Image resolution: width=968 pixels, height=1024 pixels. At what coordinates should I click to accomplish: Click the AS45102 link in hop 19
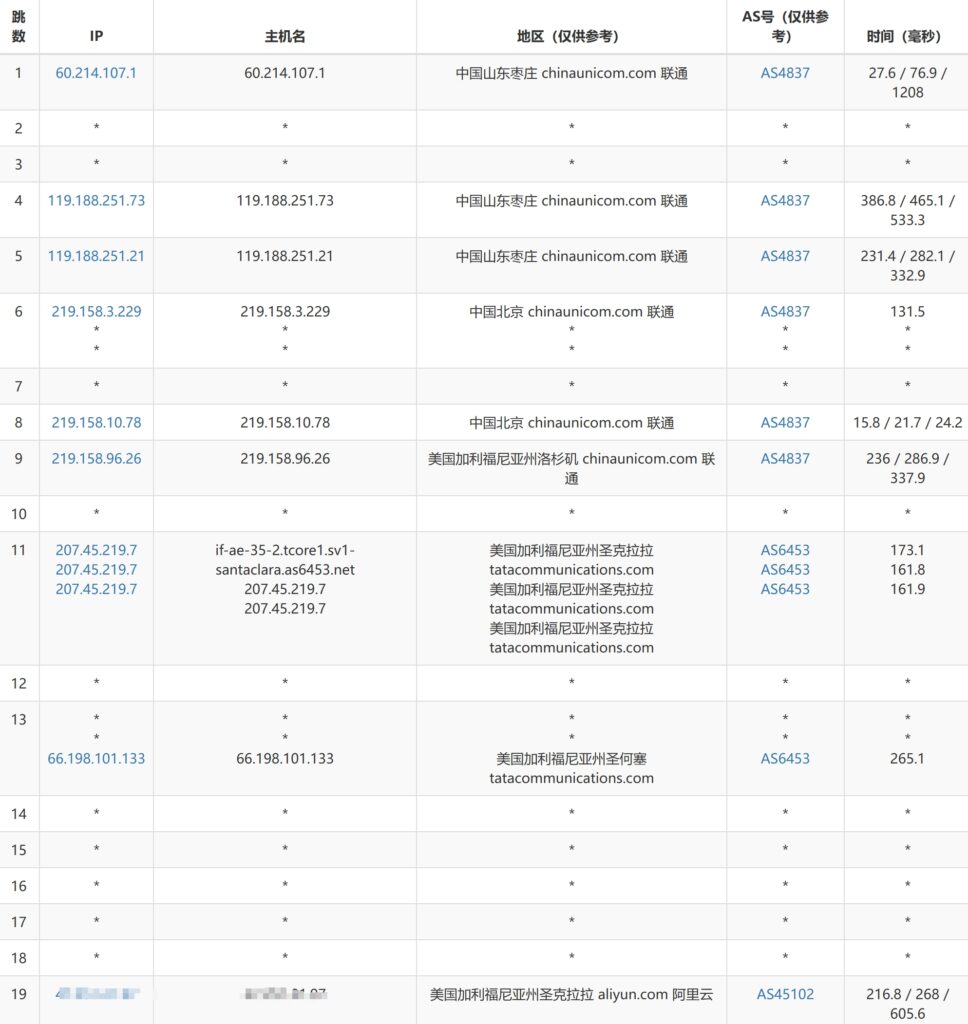coord(785,994)
